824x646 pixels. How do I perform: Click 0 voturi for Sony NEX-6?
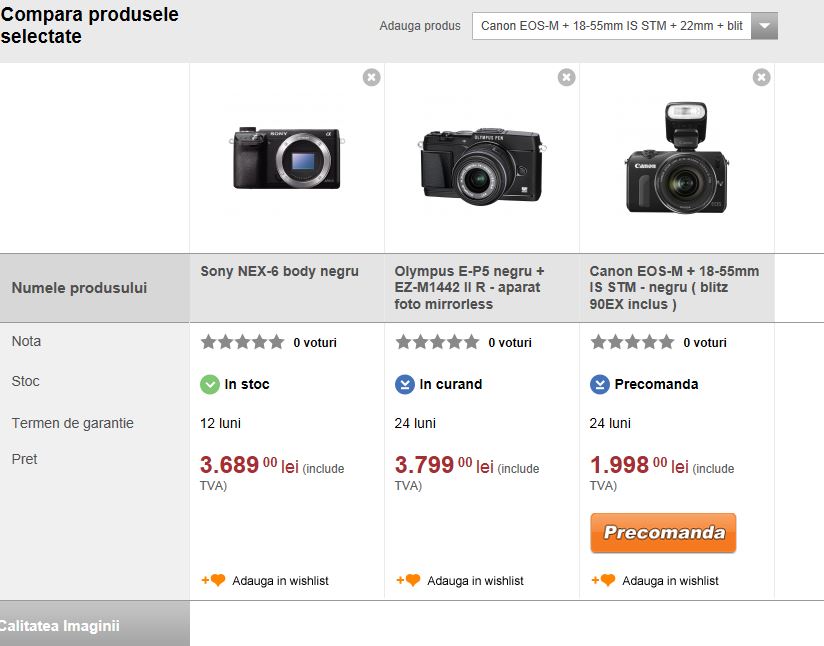pyautogui.click(x=315, y=343)
